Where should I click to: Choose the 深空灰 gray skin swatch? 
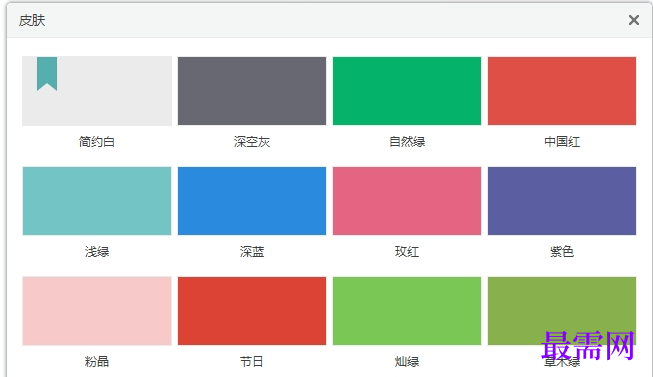[252, 91]
